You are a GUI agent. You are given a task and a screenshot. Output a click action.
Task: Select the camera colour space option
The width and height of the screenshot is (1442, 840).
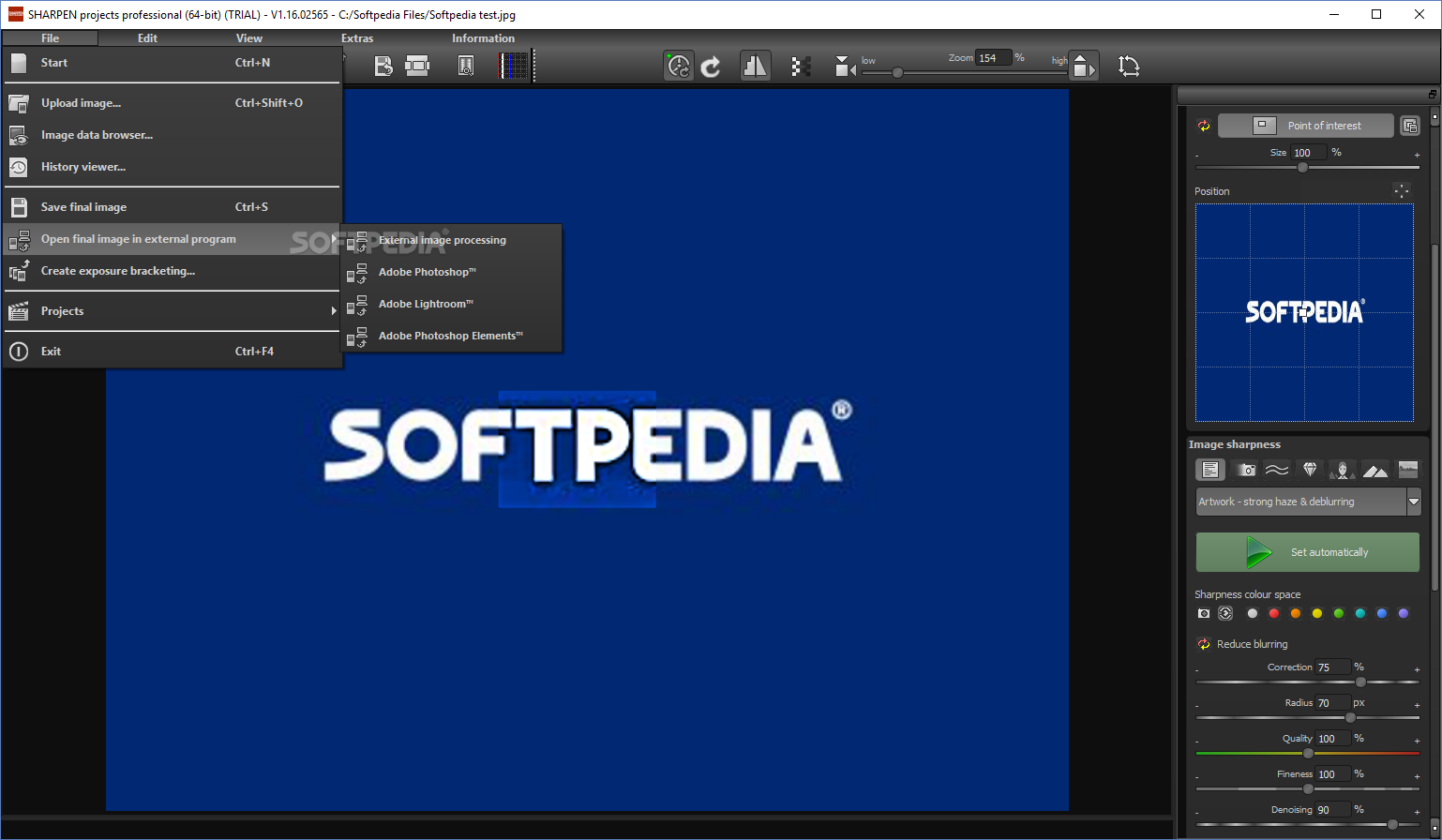pyautogui.click(x=1204, y=614)
